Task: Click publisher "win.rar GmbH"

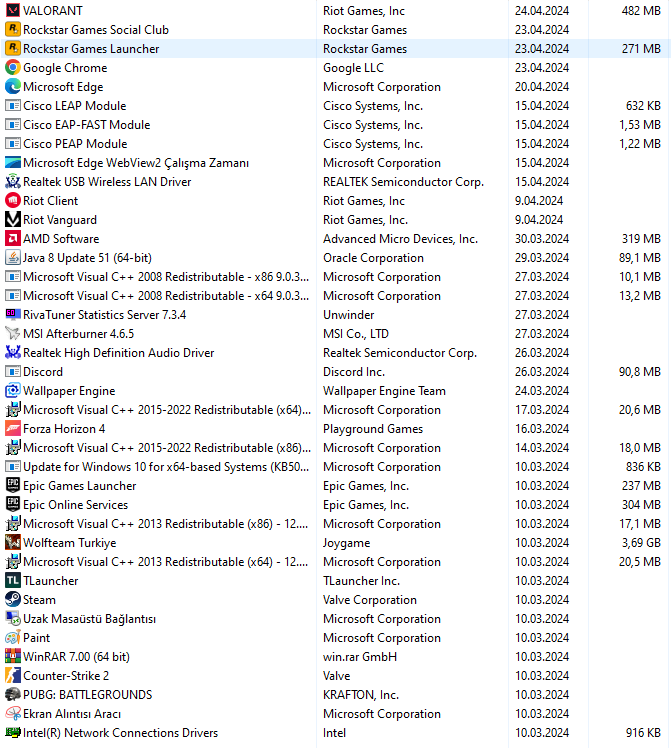Action: pos(360,657)
